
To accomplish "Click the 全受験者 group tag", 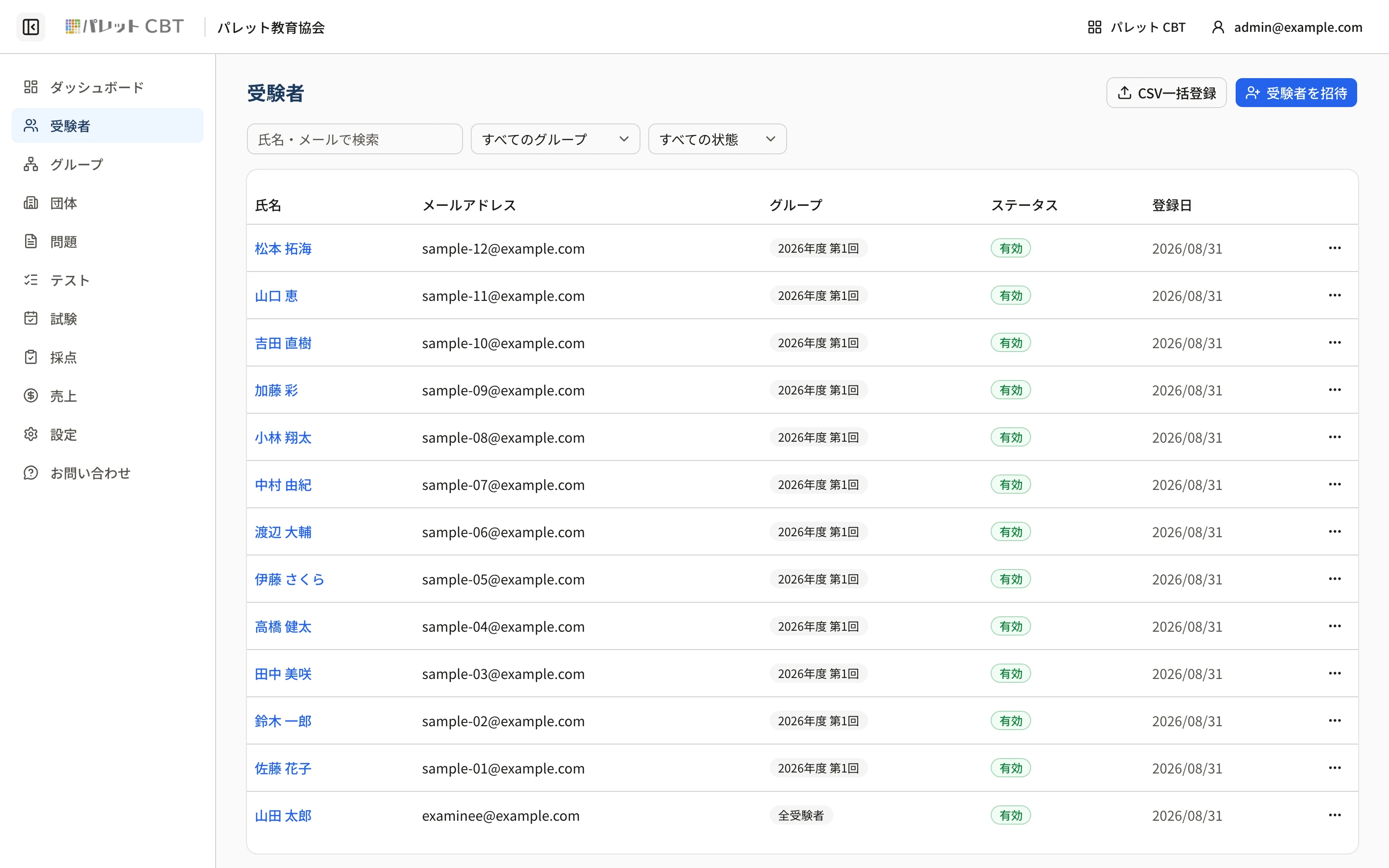I will click(x=801, y=815).
